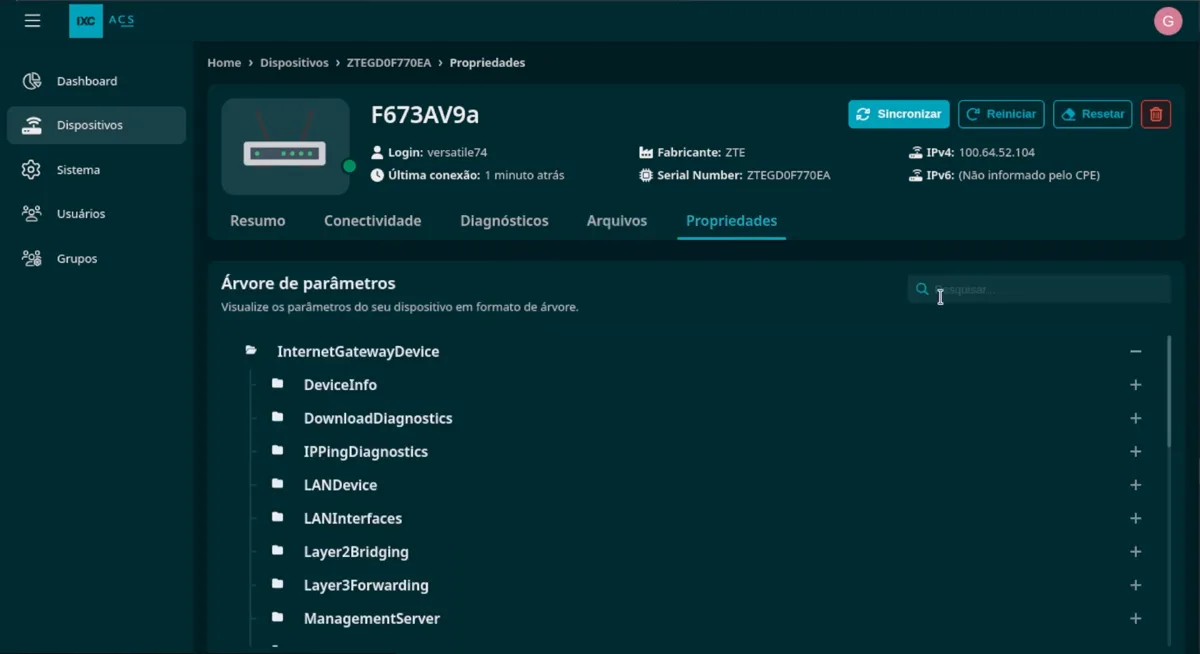This screenshot has height=654, width=1200.
Task: Click the DownloadDiagnostics folder icon
Action: pyautogui.click(x=278, y=417)
